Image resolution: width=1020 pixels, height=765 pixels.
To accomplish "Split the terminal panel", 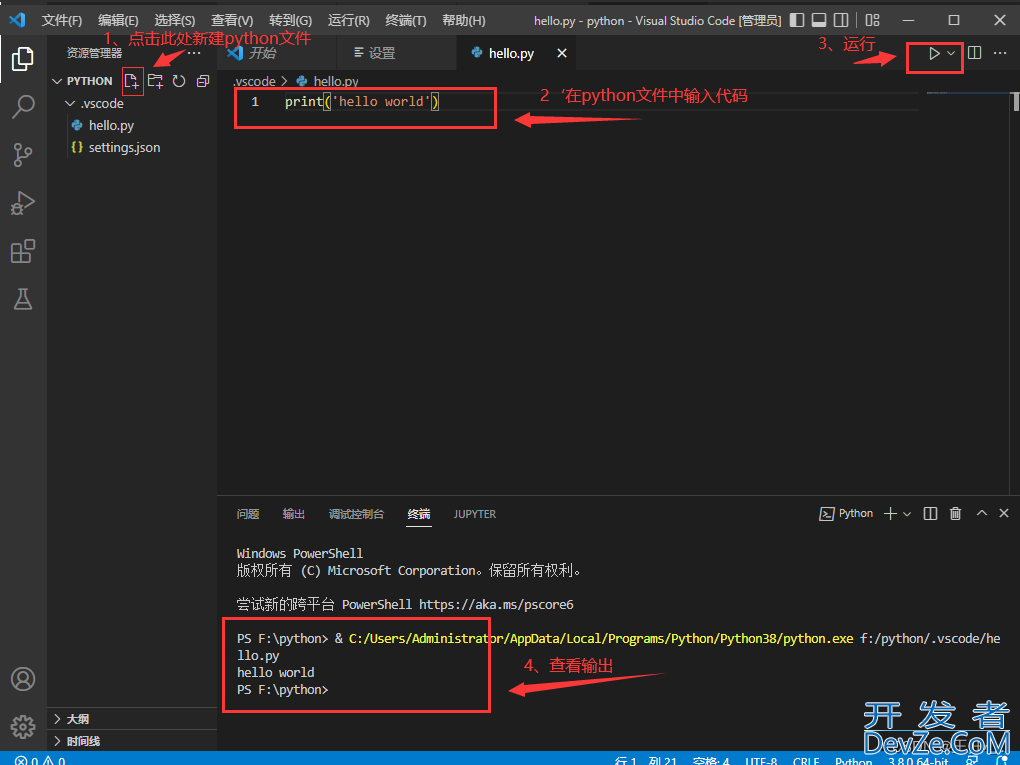I will point(930,514).
